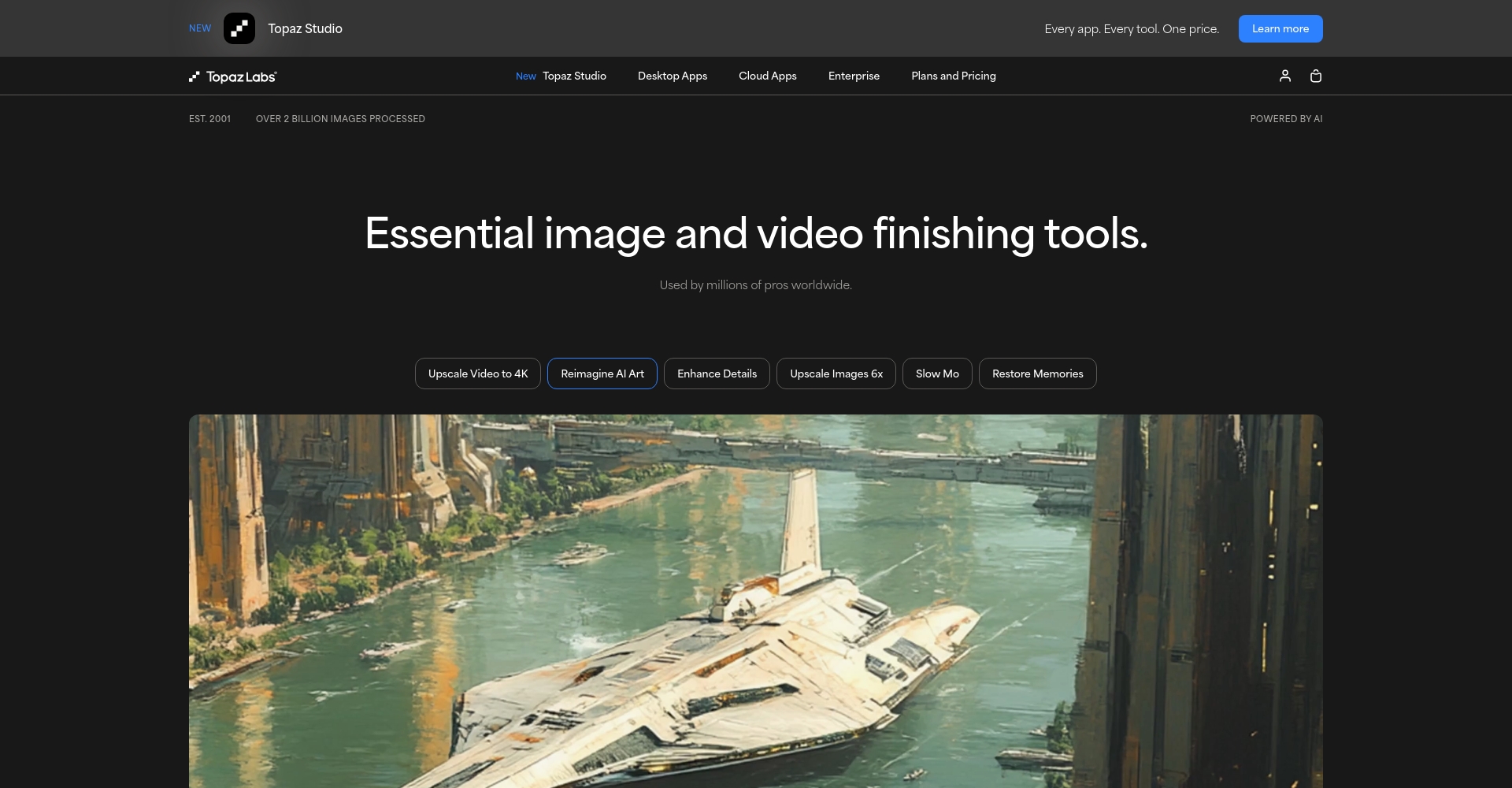1512x788 pixels.
Task: Open the Topaz Studio navigation item
Action: point(573,76)
